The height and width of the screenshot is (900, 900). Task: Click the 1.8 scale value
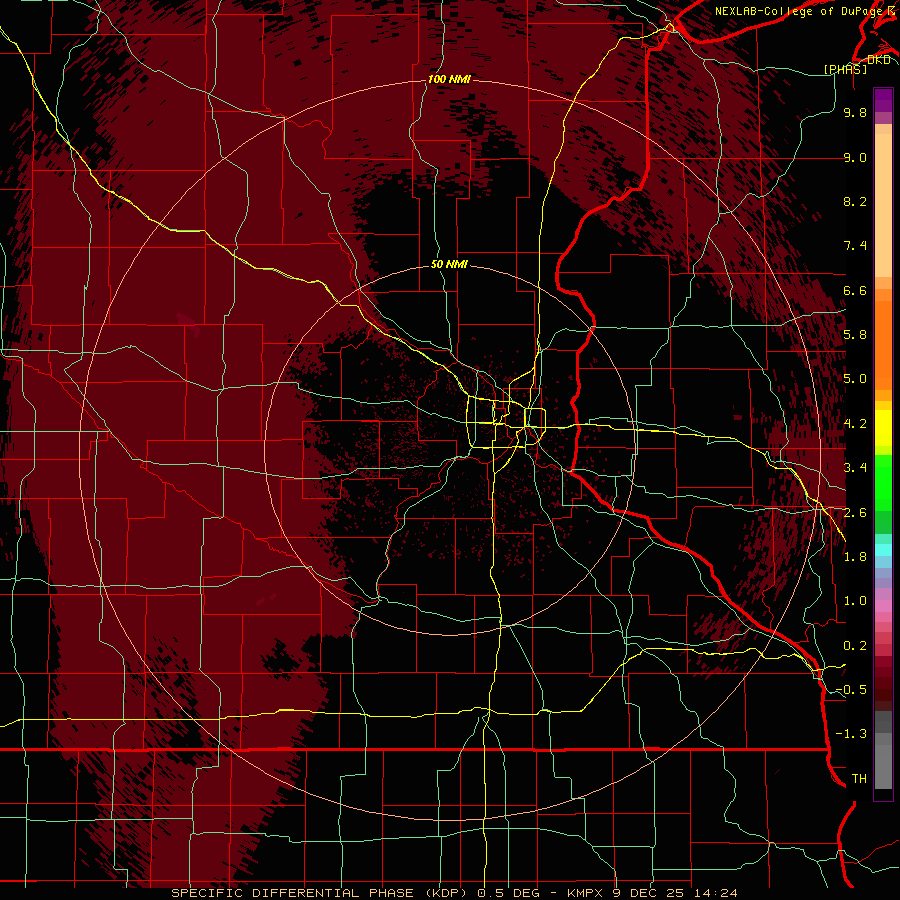[855, 557]
